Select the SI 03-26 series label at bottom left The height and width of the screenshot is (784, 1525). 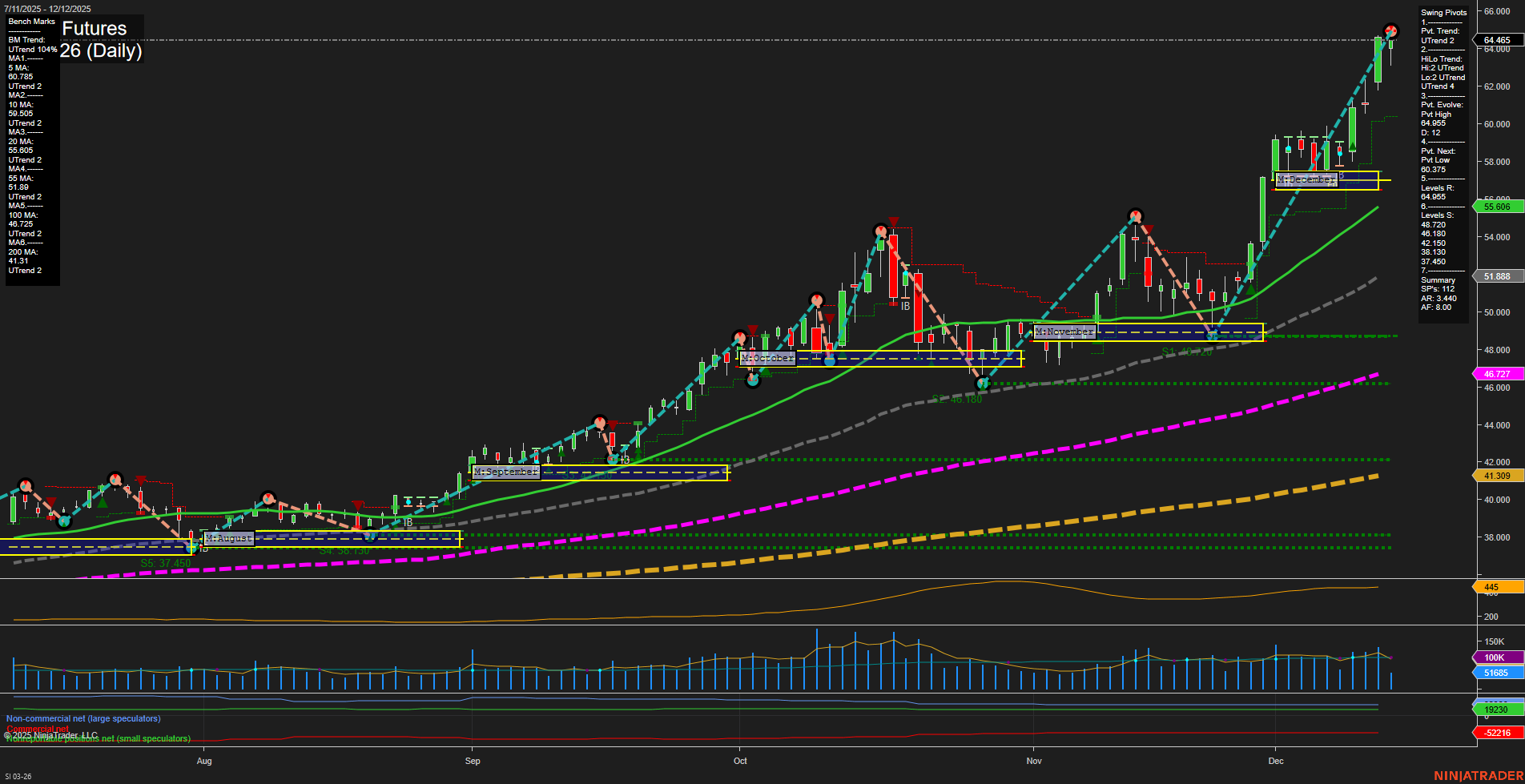point(18,774)
